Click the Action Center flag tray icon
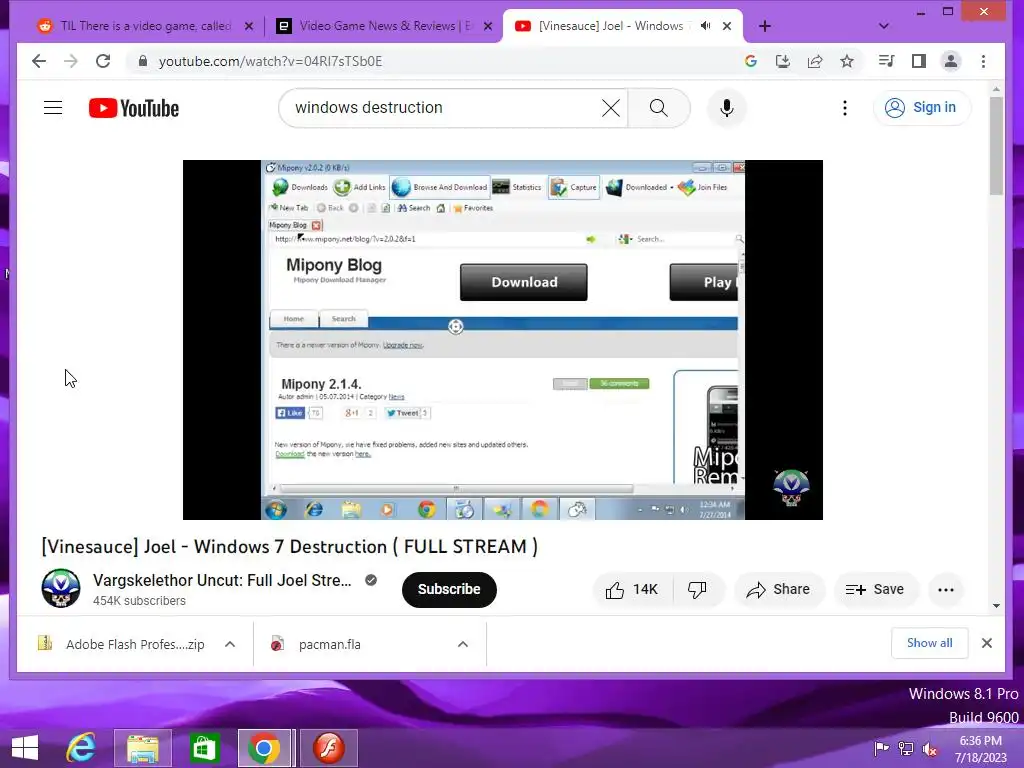1024x768 pixels. click(881, 748)
